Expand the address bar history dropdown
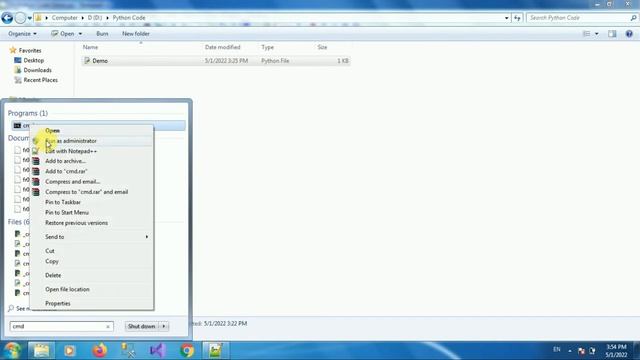 pyautogui.click(x=507, y=18)
